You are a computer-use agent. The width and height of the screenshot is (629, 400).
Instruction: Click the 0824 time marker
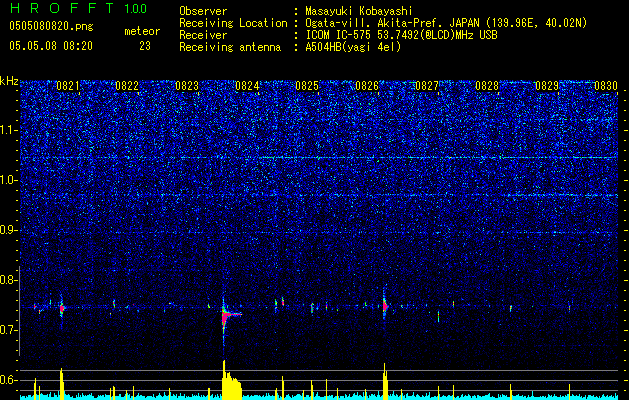247,86
